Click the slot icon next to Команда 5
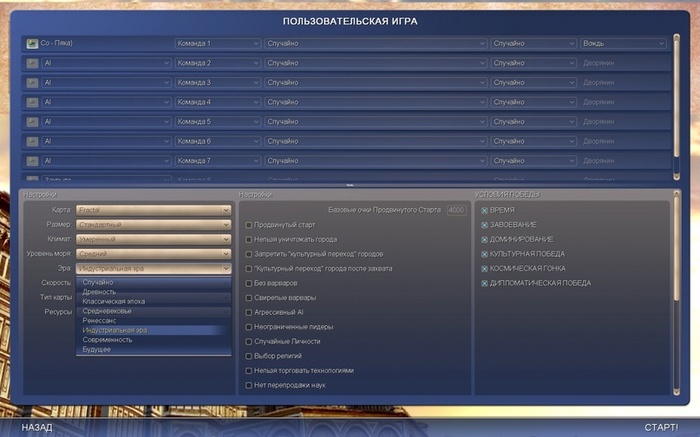700x437 pixels. 33,122
